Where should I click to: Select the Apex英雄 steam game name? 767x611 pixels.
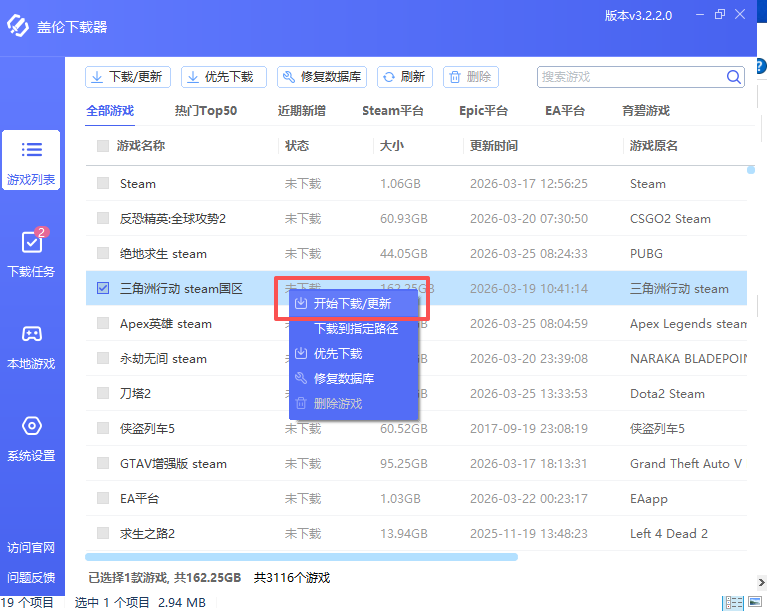click(166, 324)
